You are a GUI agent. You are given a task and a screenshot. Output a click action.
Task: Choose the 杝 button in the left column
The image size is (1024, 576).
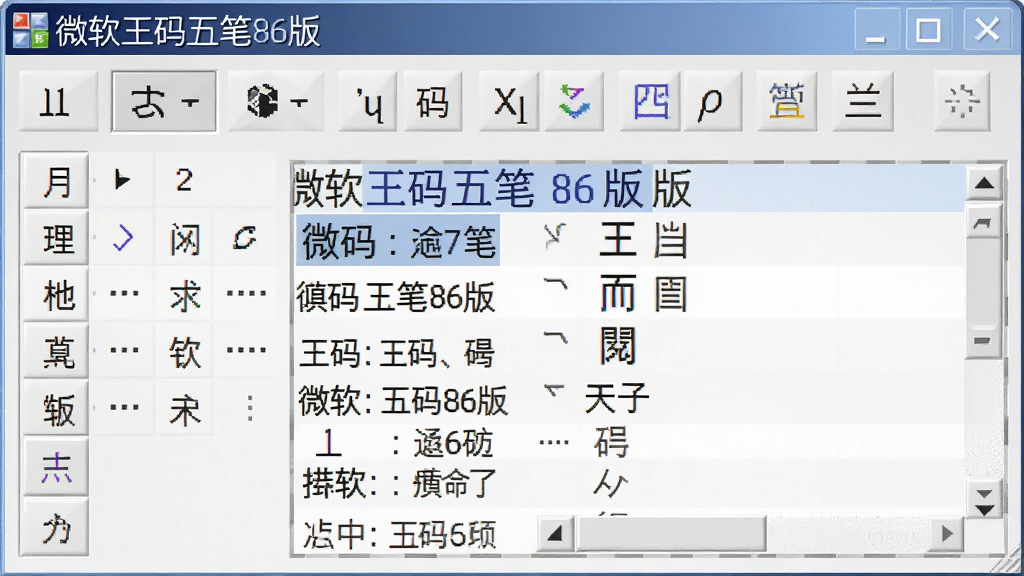coord(56,295)
